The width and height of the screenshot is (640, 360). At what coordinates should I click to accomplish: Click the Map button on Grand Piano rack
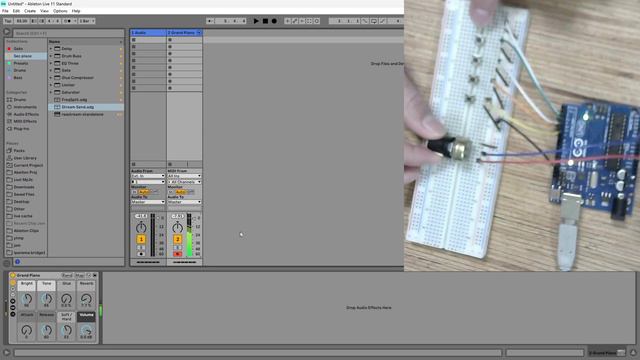79,276
